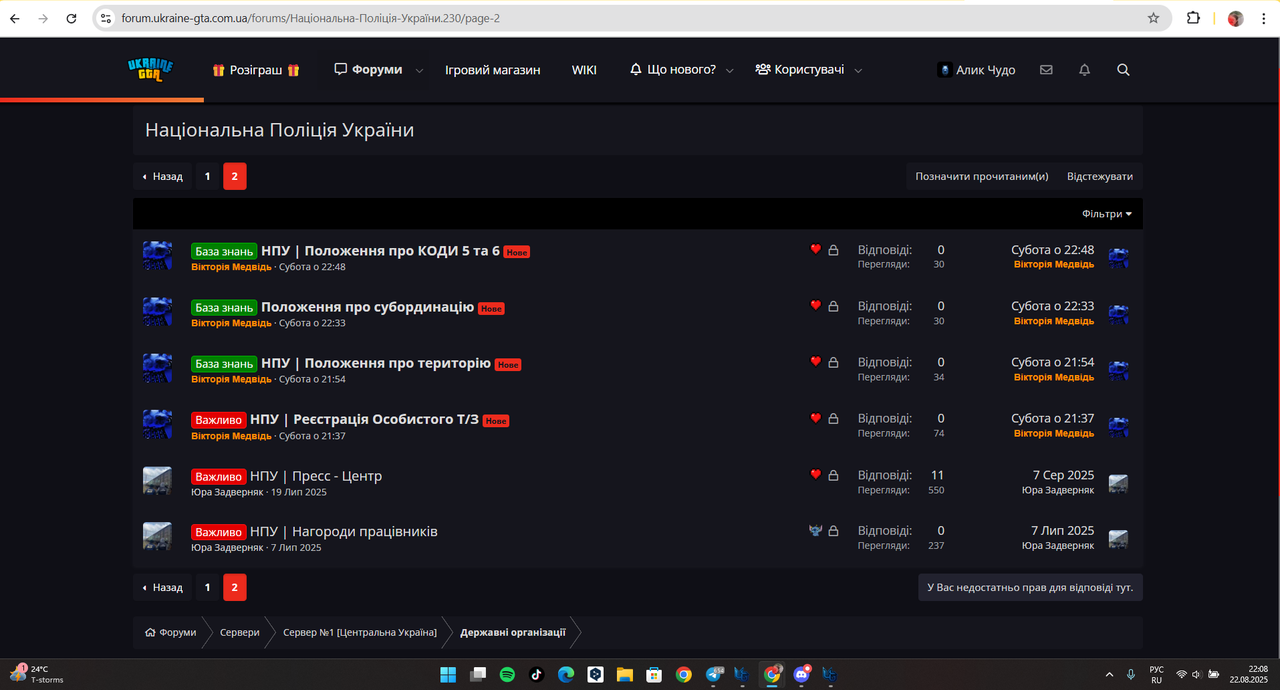Open TikTok from the taskbar
Screen dimensions: 1280x690
tap(536, 674)
